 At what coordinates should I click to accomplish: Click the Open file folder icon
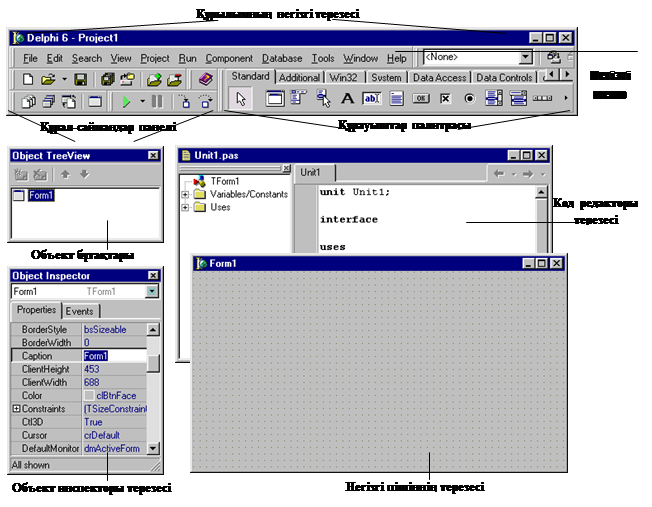pyautogui.click(x=49, y=79)
